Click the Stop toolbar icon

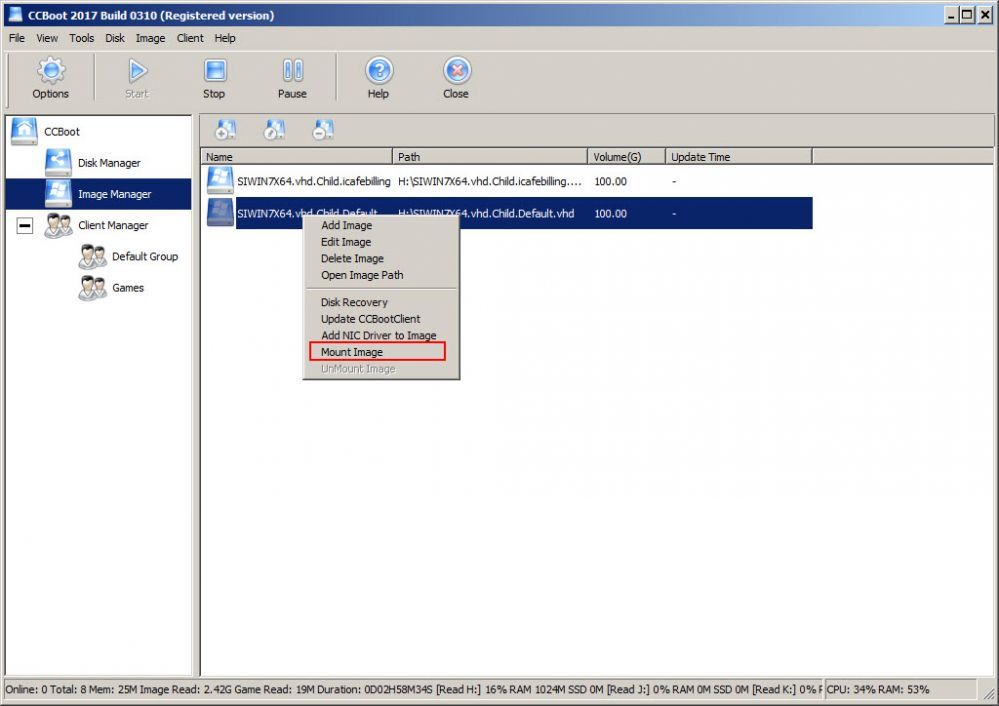(215, 71)
